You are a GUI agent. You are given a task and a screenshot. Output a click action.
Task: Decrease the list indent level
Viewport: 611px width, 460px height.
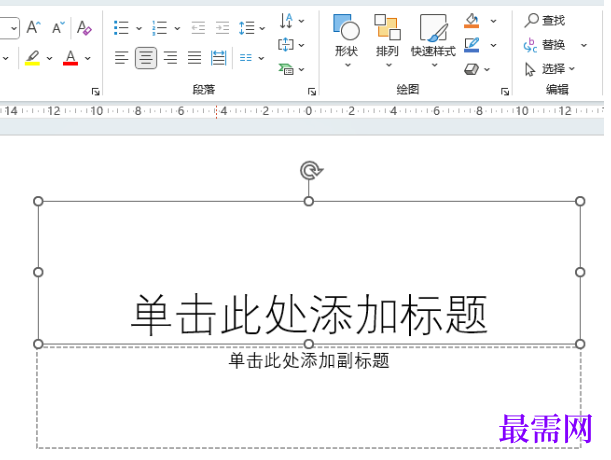198,28
